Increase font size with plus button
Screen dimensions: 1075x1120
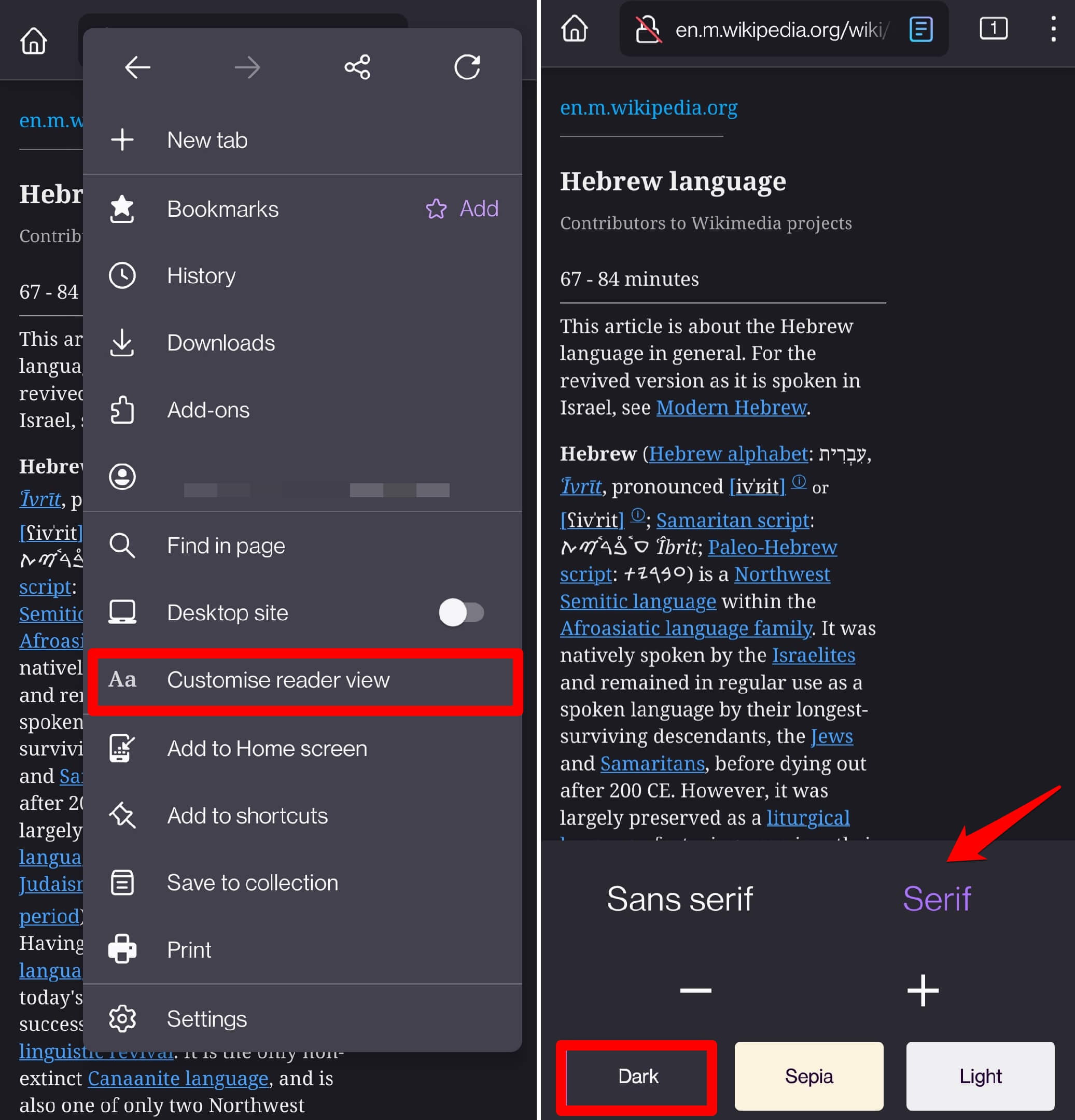click(923, 990)
